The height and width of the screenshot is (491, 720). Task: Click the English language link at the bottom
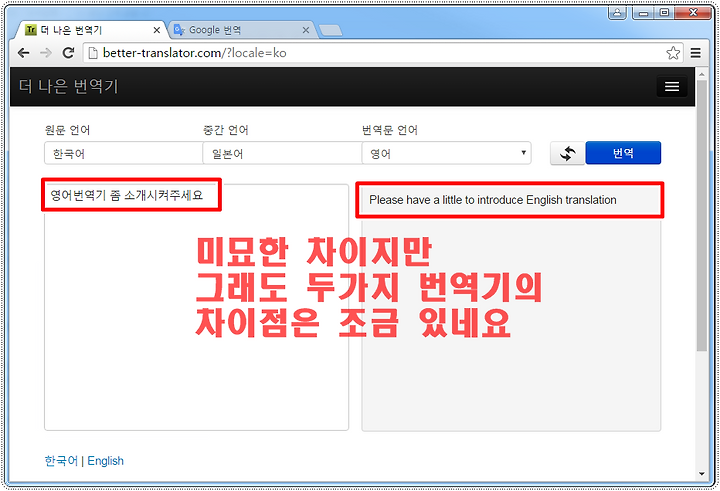click(x=106, y=461)
